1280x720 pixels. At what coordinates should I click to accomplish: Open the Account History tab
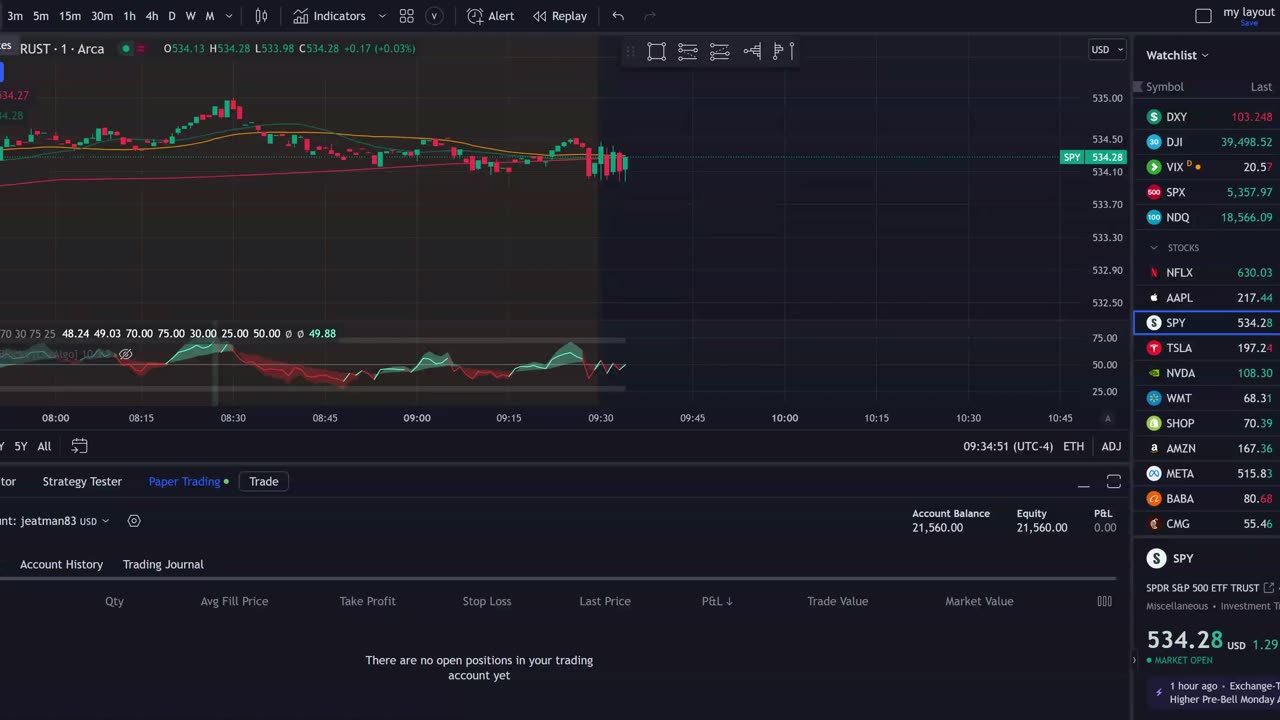click(61, 564)
